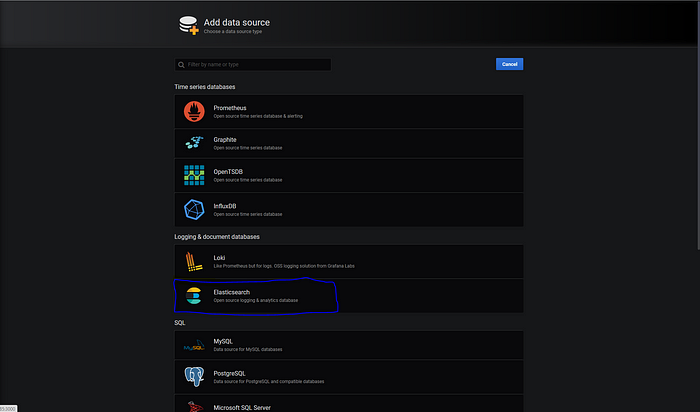The image size is (700, 412).
Task: Cancel adding a data source
Action: pos(509,64)
